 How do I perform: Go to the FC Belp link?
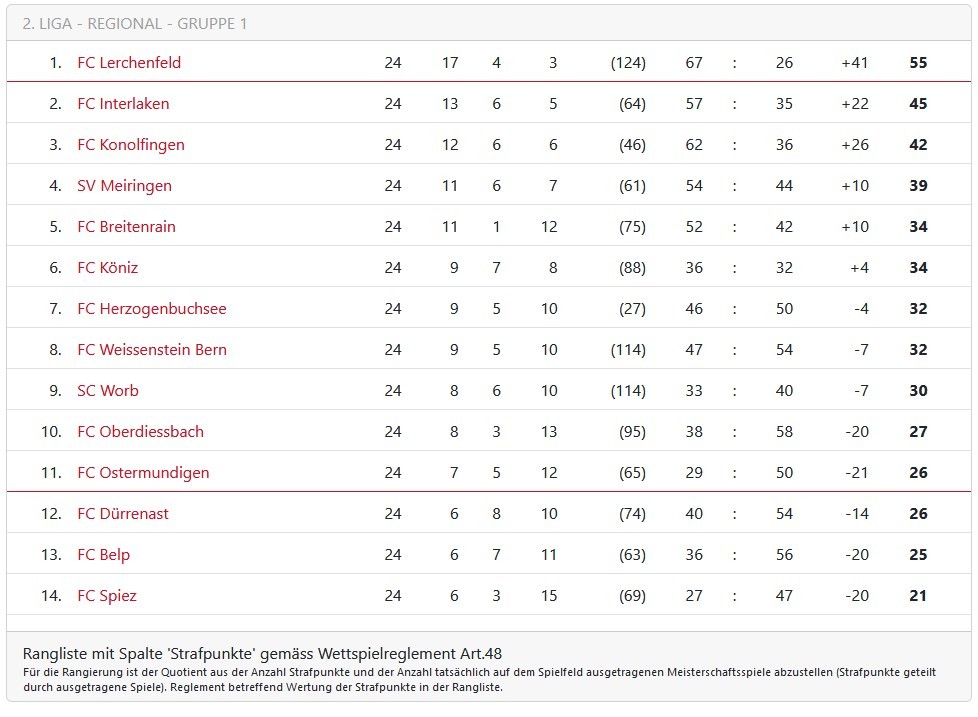point(103,555)
